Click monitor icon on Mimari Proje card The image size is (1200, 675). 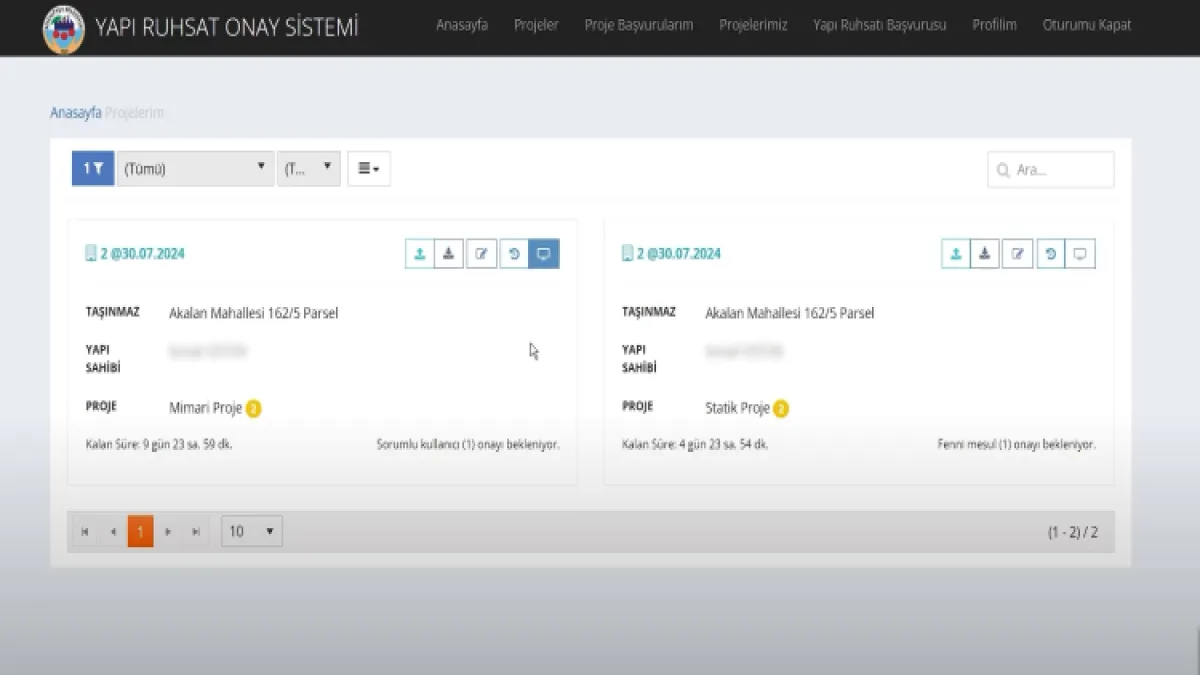click(544, 254)
